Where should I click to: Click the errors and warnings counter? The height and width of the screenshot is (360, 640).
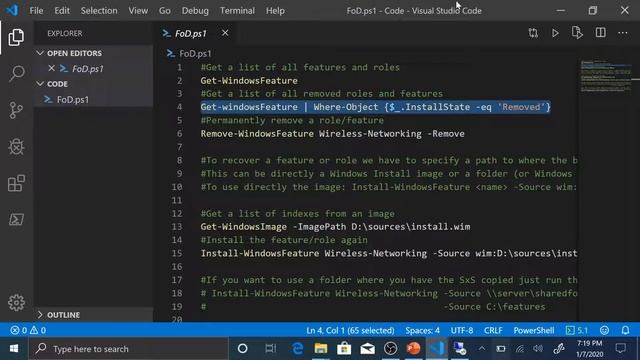pyautogui.click(x=28, y=330)
